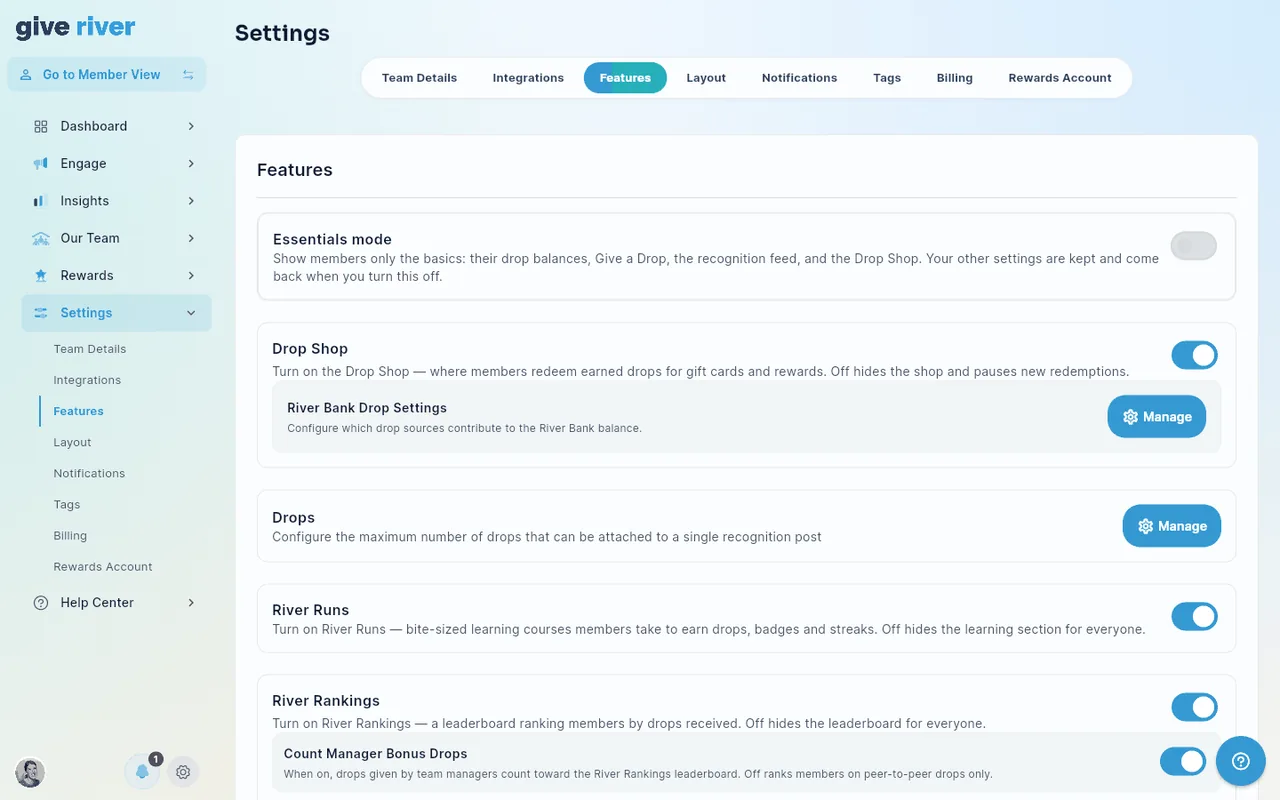Viewport: 1280px width, 800px height.
Task: Expand the Our Team chevron
Action: (191, 238)
